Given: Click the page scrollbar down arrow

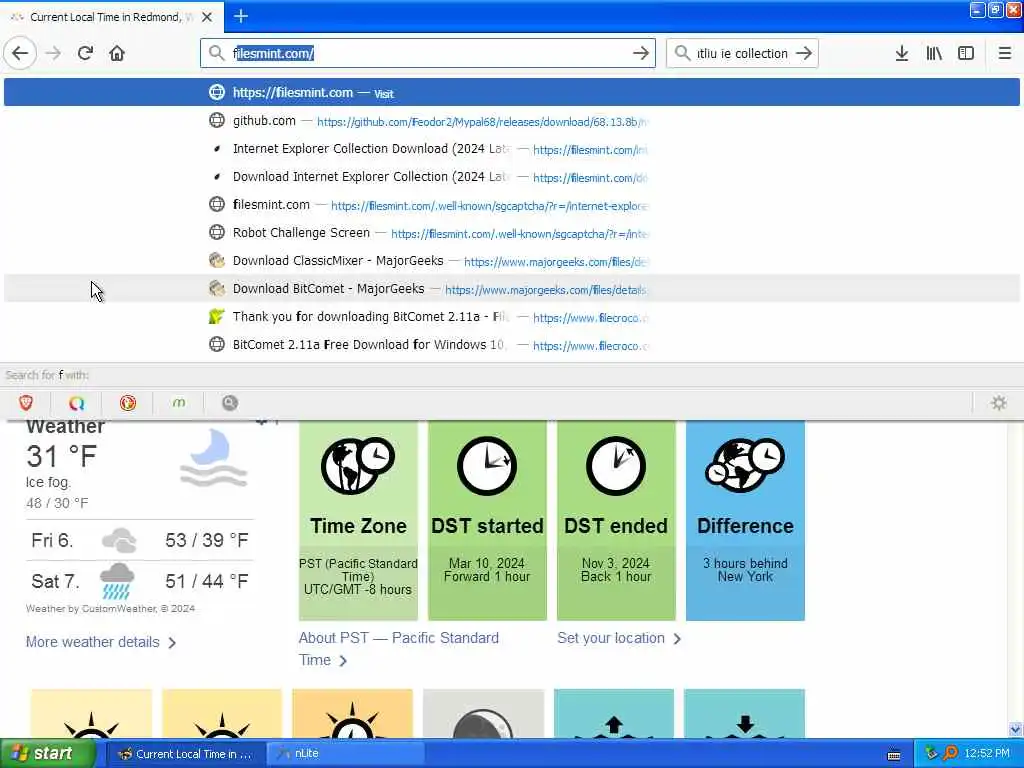Looking at the screenshot, I should [x=1015, y=729].
